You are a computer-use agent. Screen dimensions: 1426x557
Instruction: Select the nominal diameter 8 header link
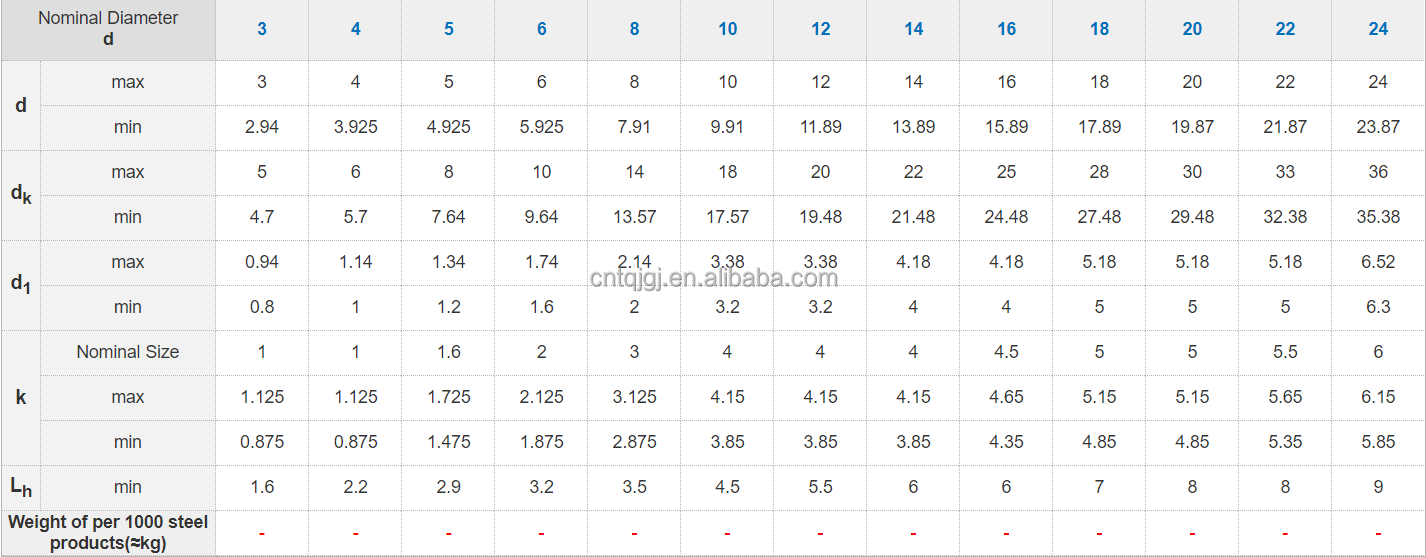click(634, 29)
